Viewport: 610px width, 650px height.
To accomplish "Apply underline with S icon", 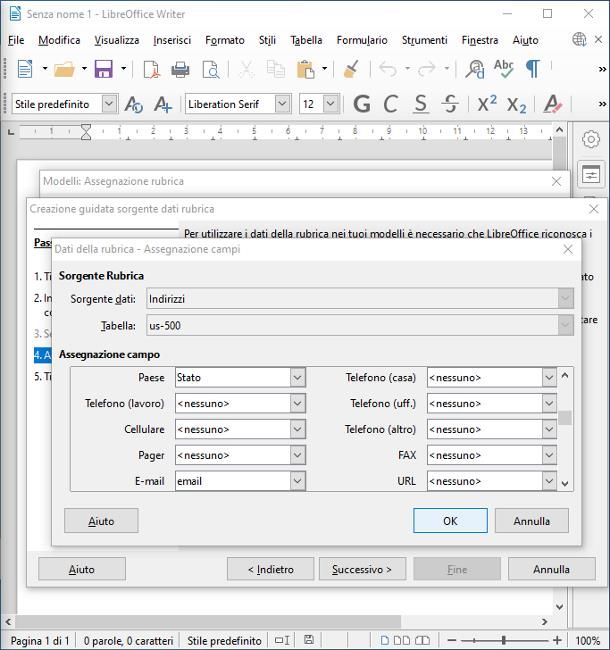I will 421,104.
